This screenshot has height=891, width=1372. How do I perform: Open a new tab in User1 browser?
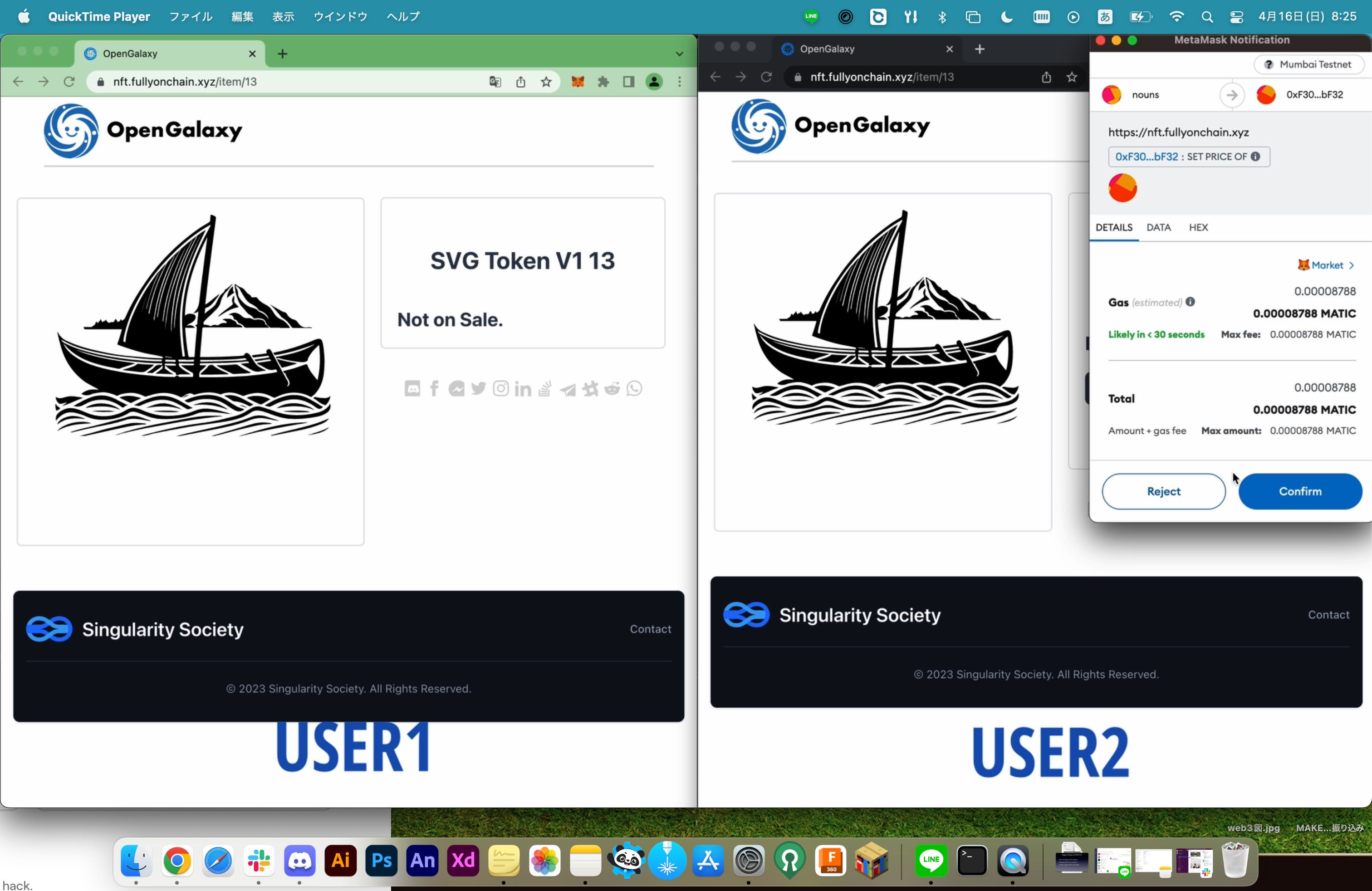[x=282, y=54]
